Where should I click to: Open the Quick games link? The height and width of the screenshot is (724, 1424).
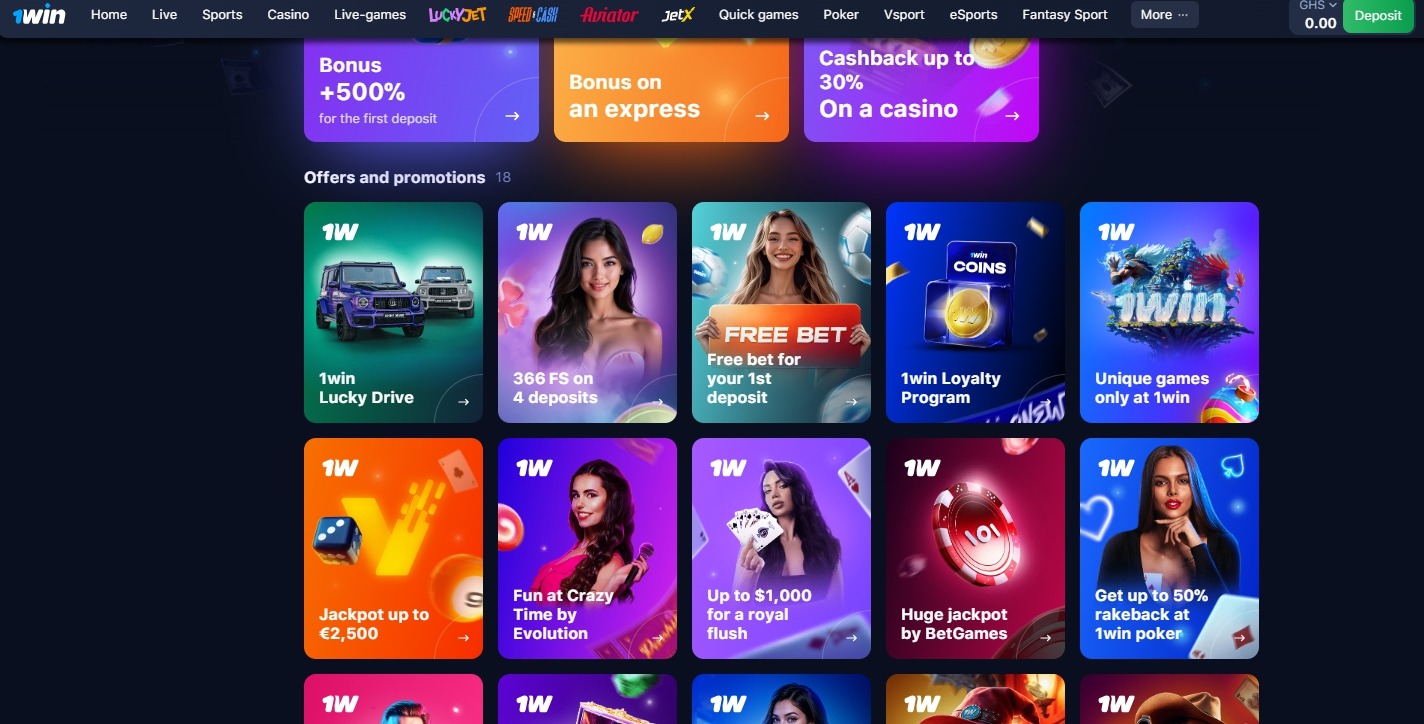[x=758, y=15]
